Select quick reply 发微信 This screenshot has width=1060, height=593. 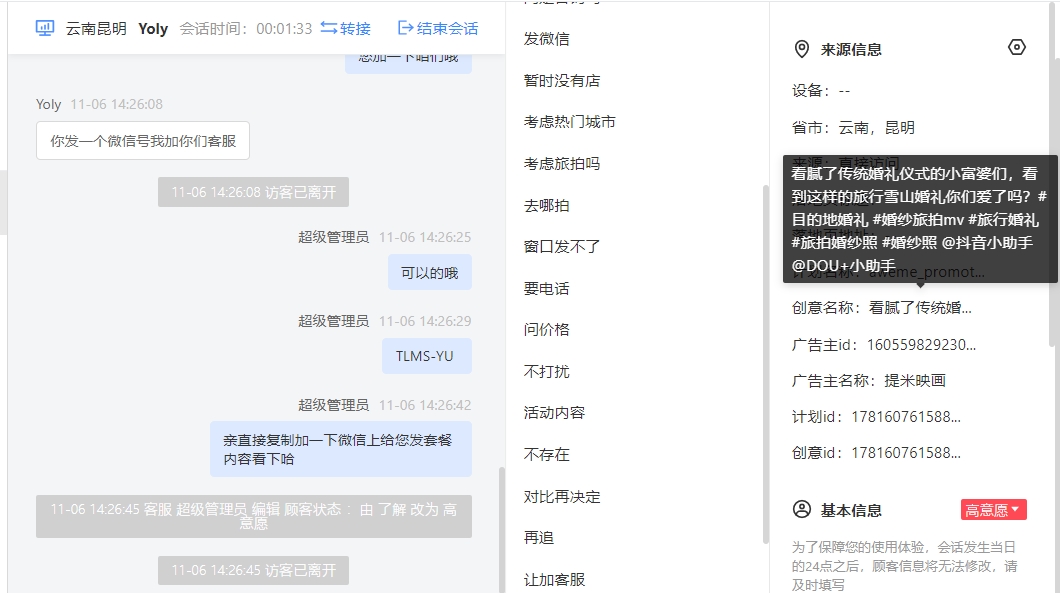pyautogui.click(x=546, y=39)
